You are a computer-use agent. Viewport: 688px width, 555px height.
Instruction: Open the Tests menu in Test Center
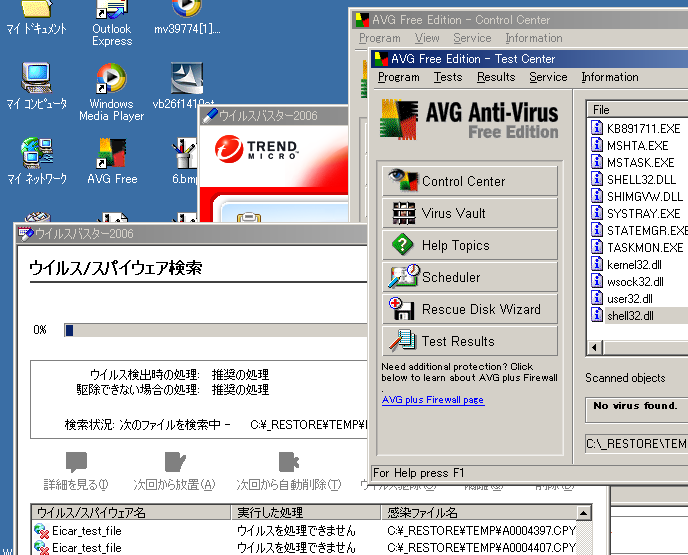448,77
